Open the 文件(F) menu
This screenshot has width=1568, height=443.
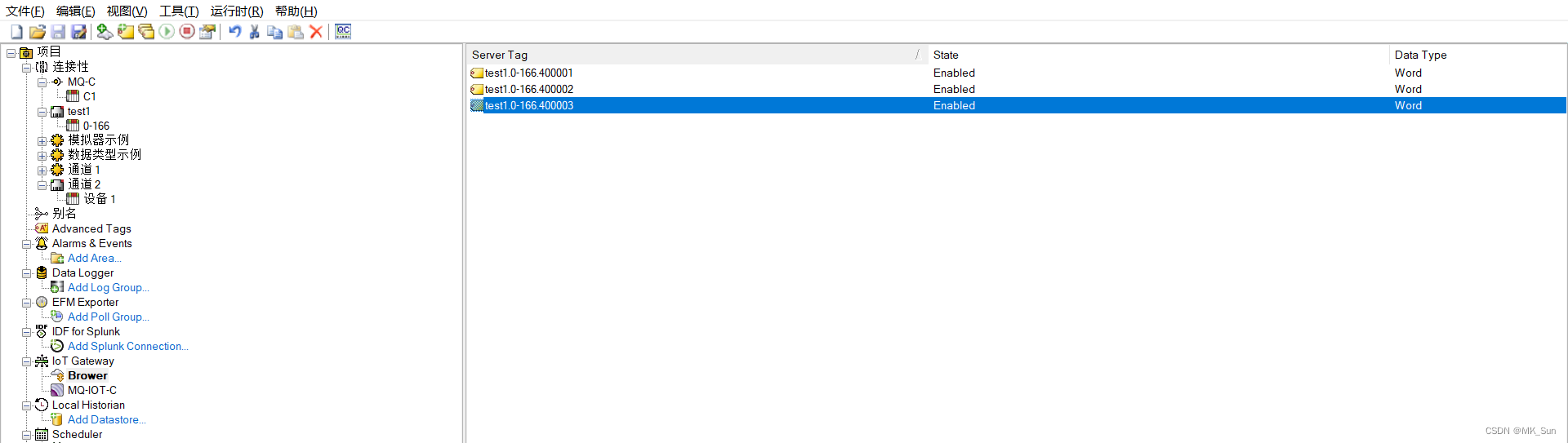tap(25, 11)
